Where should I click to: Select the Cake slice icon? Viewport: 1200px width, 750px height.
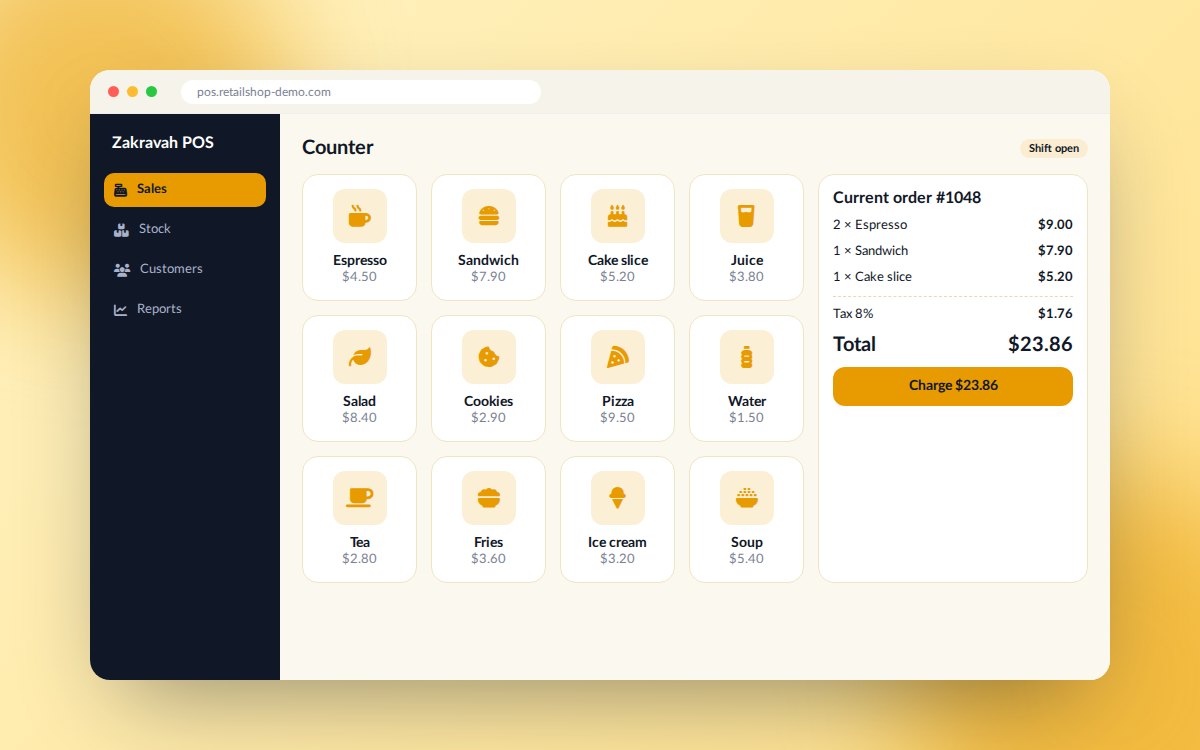(618, 216)
